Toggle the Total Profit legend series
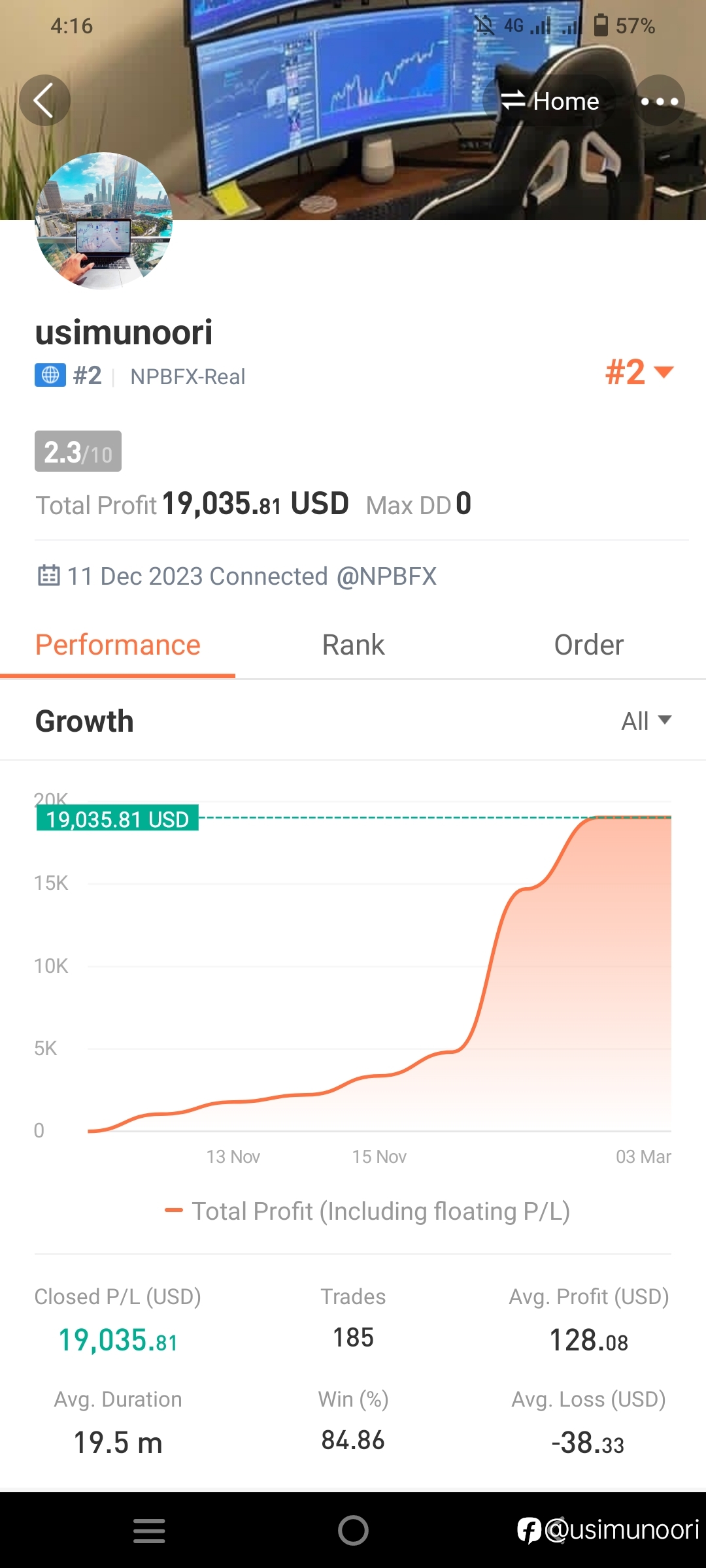706x1568 pixels. click(x=367, y=1211)
